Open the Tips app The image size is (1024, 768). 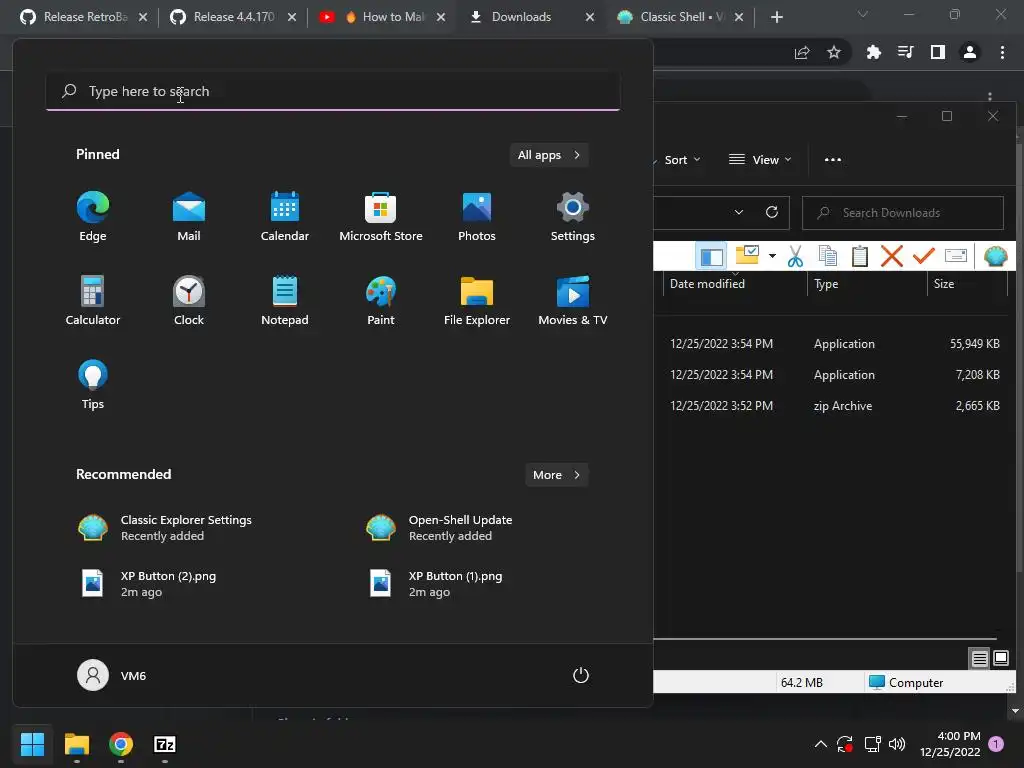[x=93, y=385]
